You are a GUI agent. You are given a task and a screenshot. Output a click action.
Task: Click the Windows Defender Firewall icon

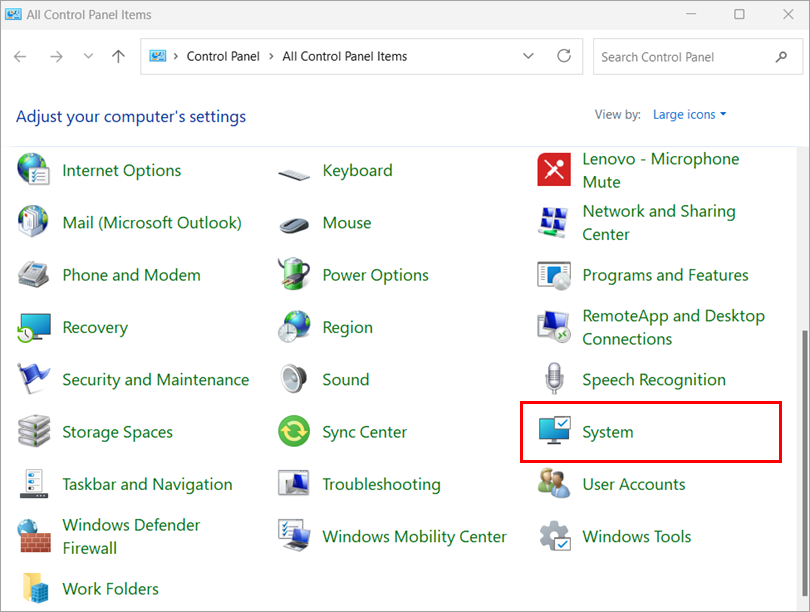click(34, 536)
